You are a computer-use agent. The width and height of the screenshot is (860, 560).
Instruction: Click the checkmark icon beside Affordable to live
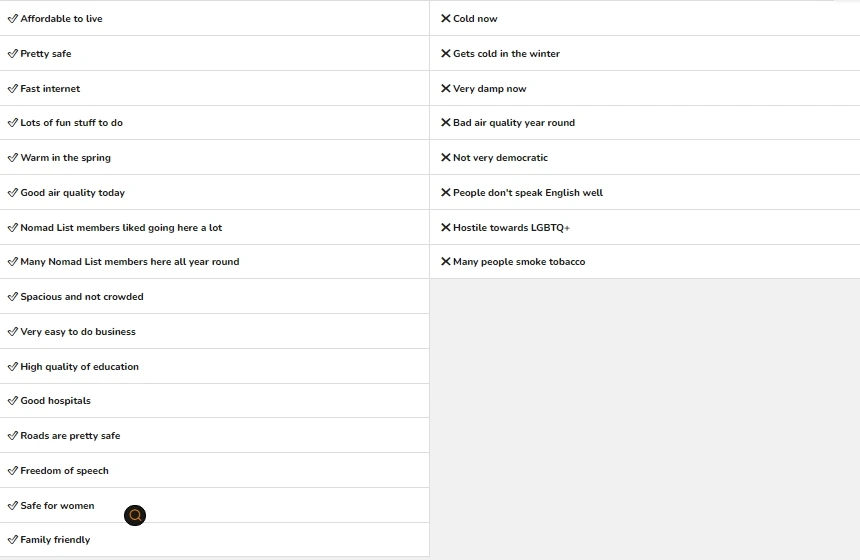coord(13,19)
